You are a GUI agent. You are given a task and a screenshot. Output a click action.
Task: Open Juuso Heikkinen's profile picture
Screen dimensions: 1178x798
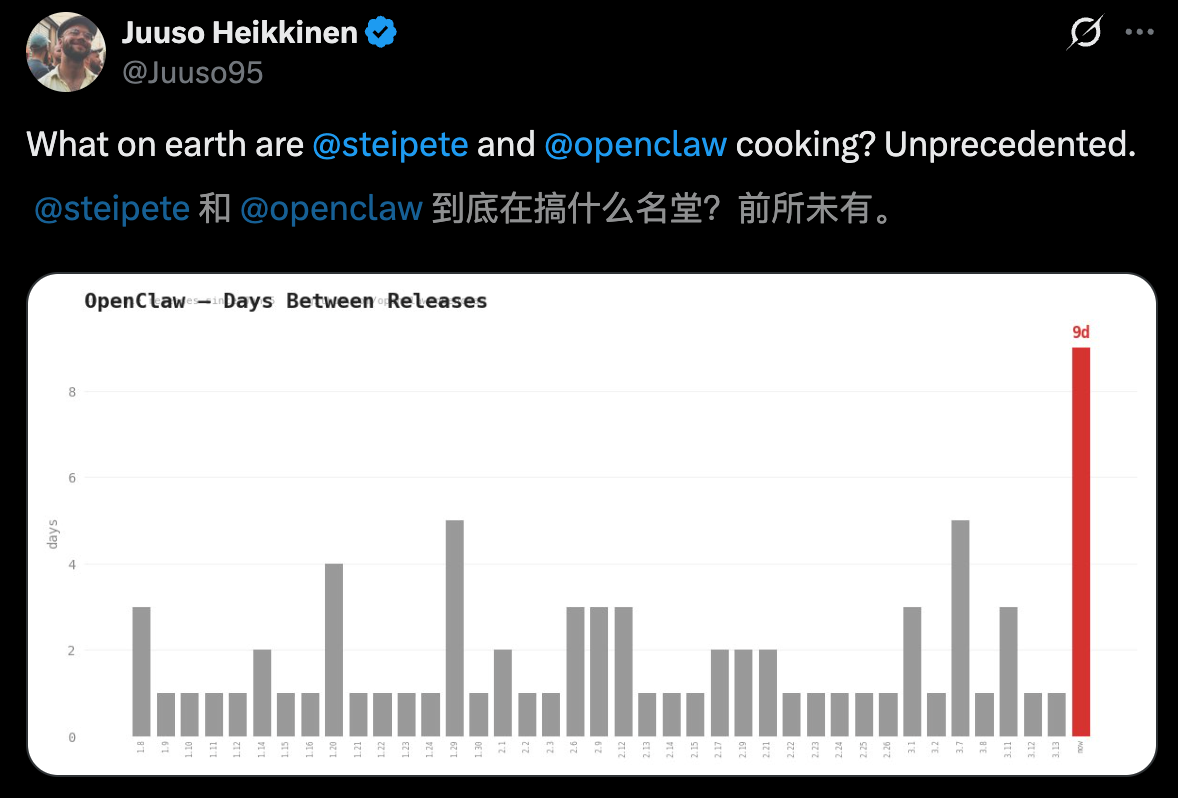click(66, 52)
